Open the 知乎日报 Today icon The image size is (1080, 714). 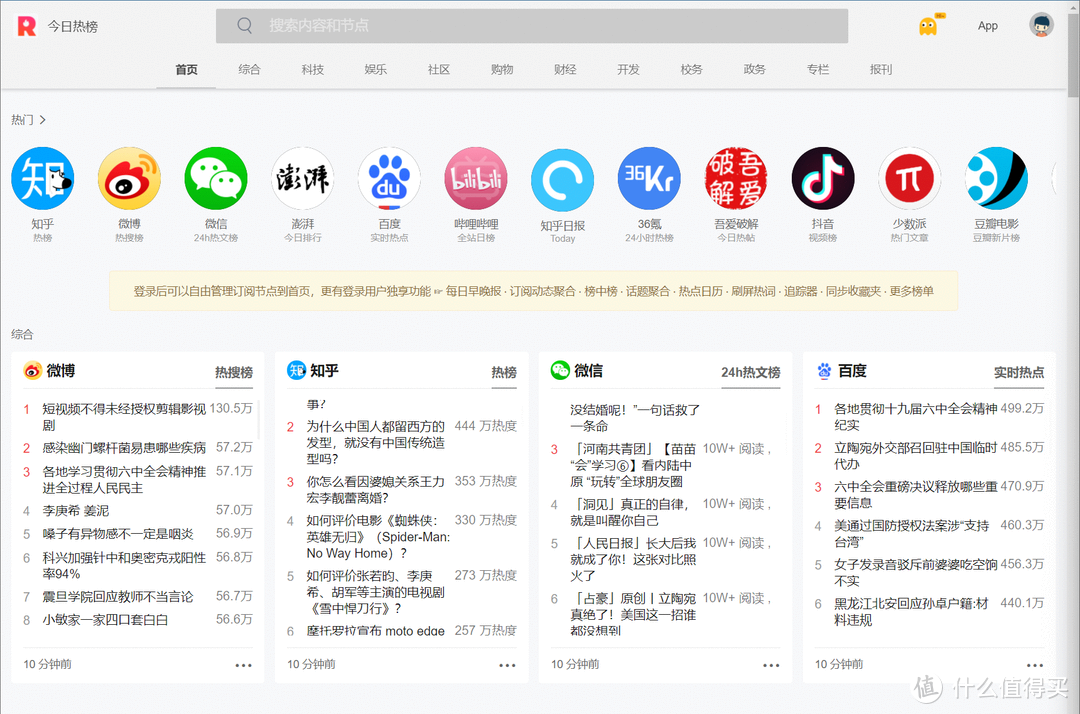[563, 180]
